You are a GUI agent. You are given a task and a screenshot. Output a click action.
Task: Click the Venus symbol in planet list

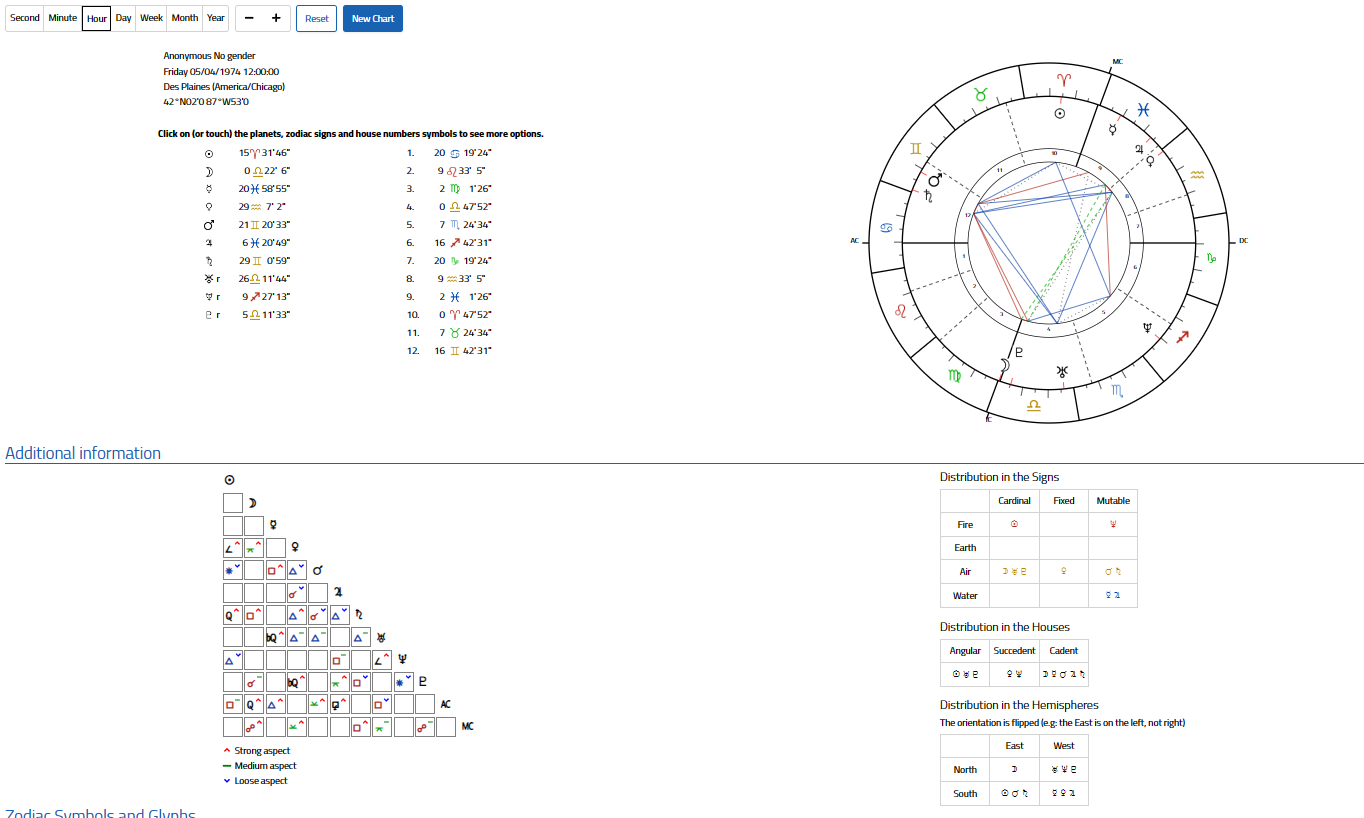point(208,207)
